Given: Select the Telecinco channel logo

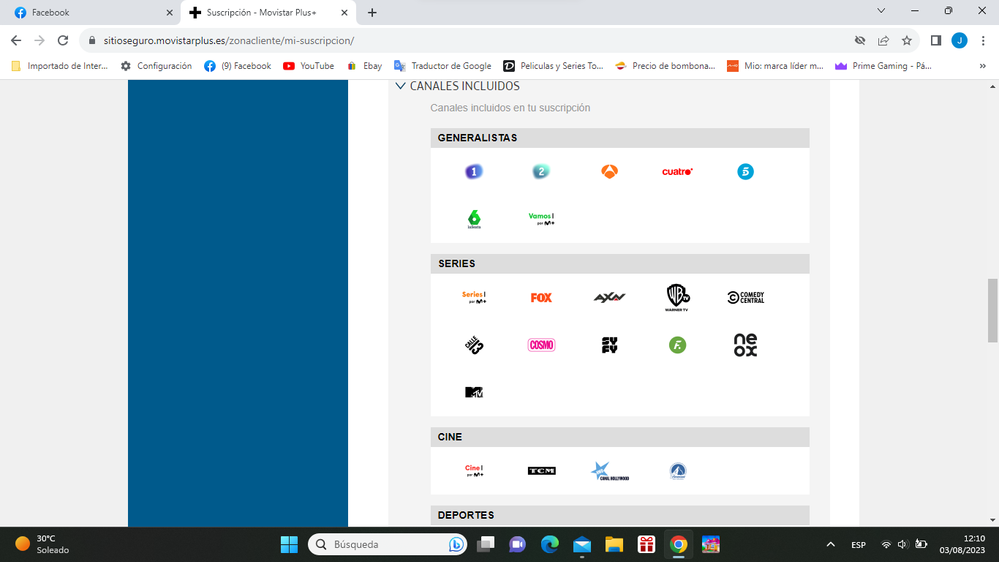Looking at the screenshot, I should [745, 171].
